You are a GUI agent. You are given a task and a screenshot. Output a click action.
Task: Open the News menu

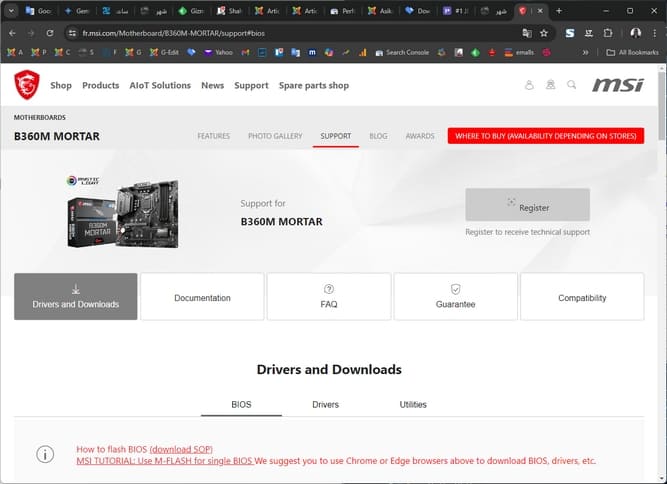[213, 85]
